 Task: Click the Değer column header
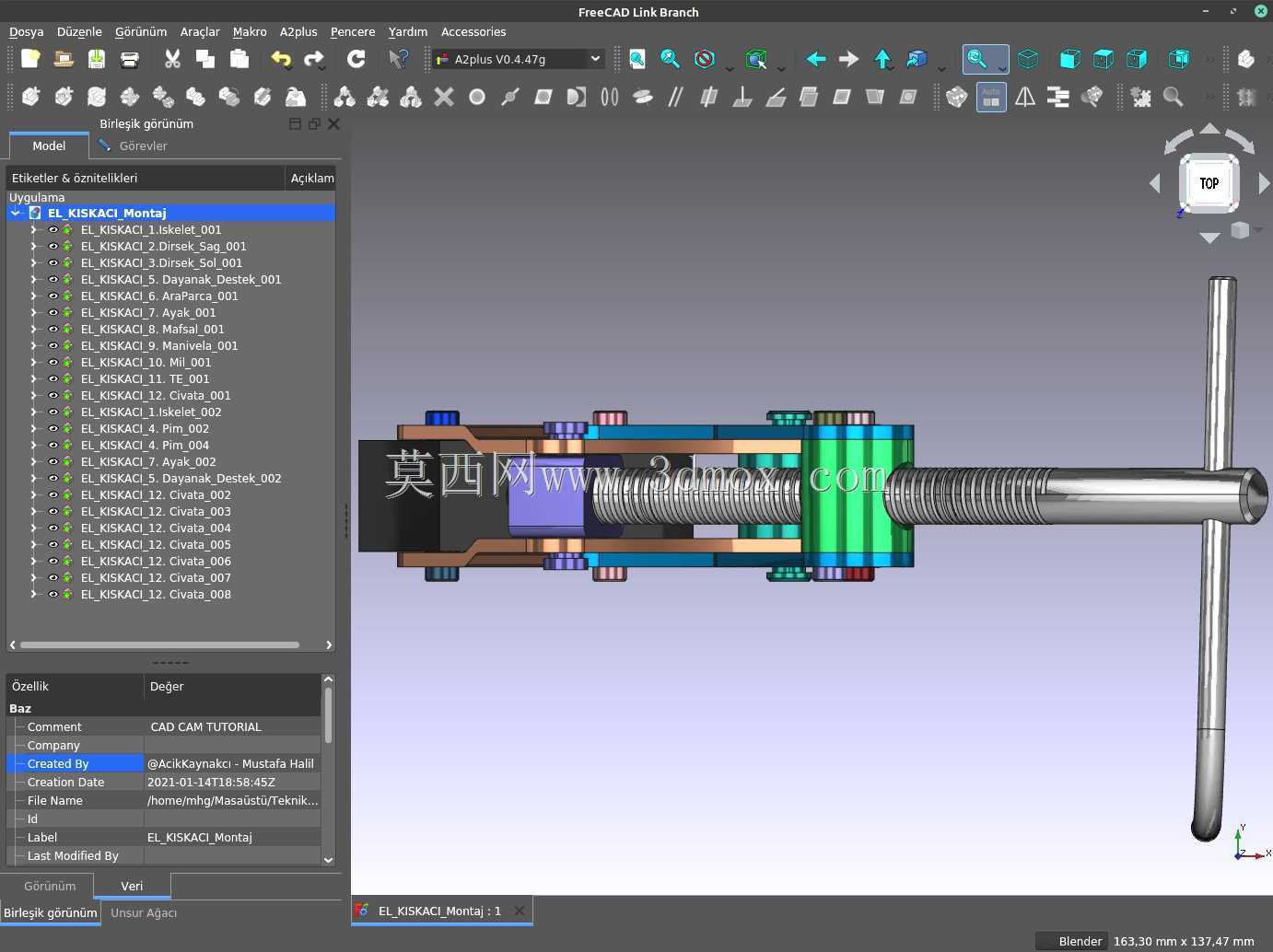click(x=233, y=687)
